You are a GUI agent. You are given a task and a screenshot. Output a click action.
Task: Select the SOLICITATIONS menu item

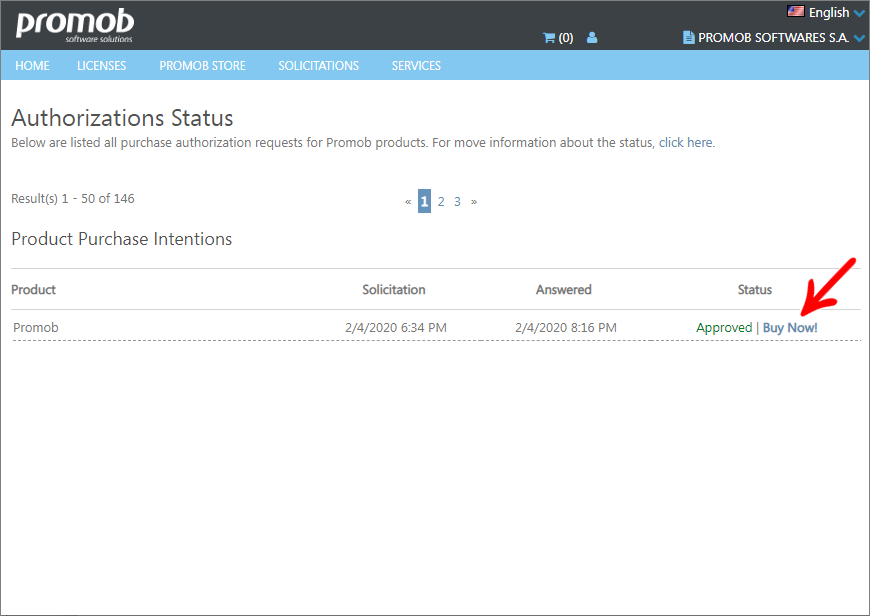pos(318,65)
